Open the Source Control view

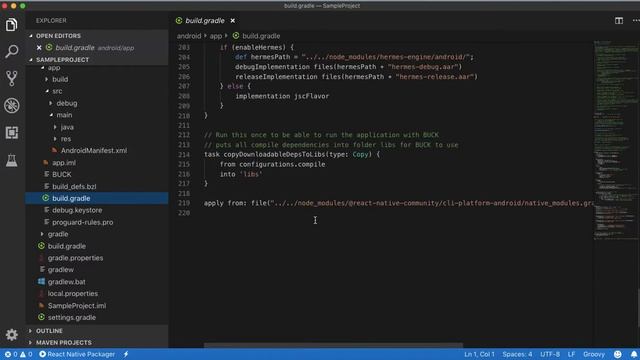click(x=11, y=78)
